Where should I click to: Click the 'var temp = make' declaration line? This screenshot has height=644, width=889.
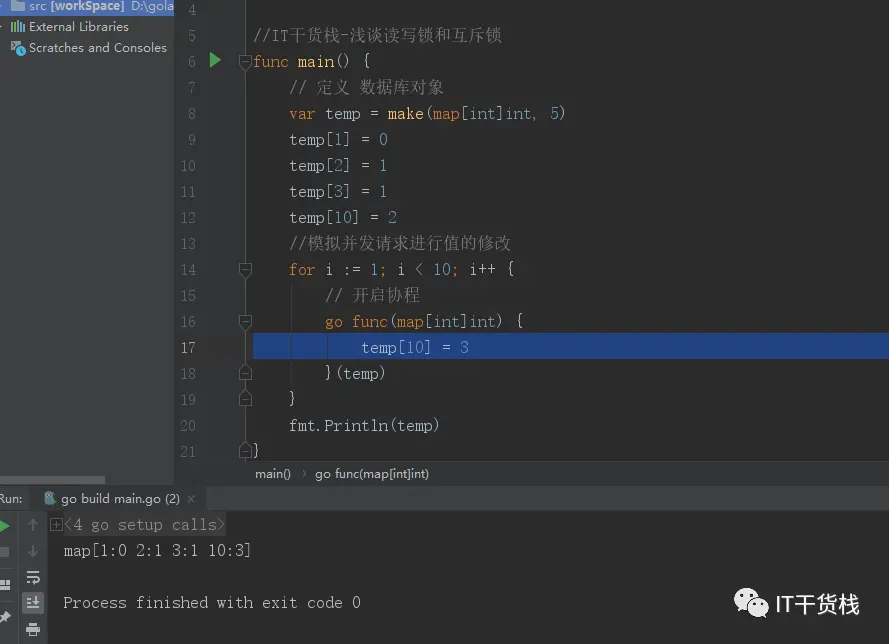pos(427,113)
